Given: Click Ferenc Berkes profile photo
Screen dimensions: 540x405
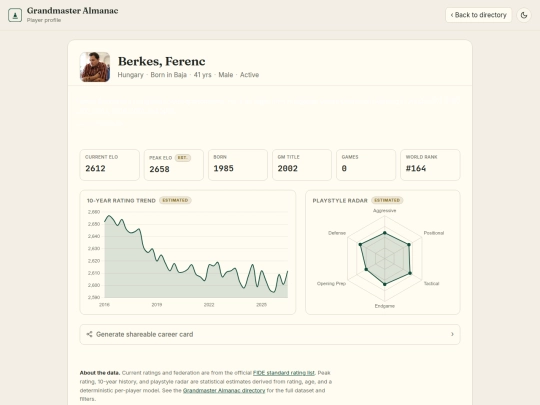Looking at the screenshot, I should (x=95, y=67).
